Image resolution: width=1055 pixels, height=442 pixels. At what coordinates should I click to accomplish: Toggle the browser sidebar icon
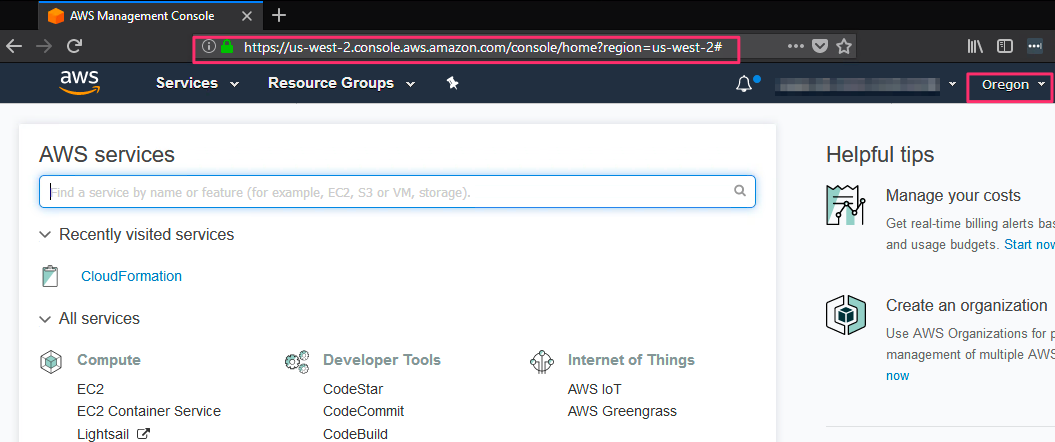[1005, 46]
